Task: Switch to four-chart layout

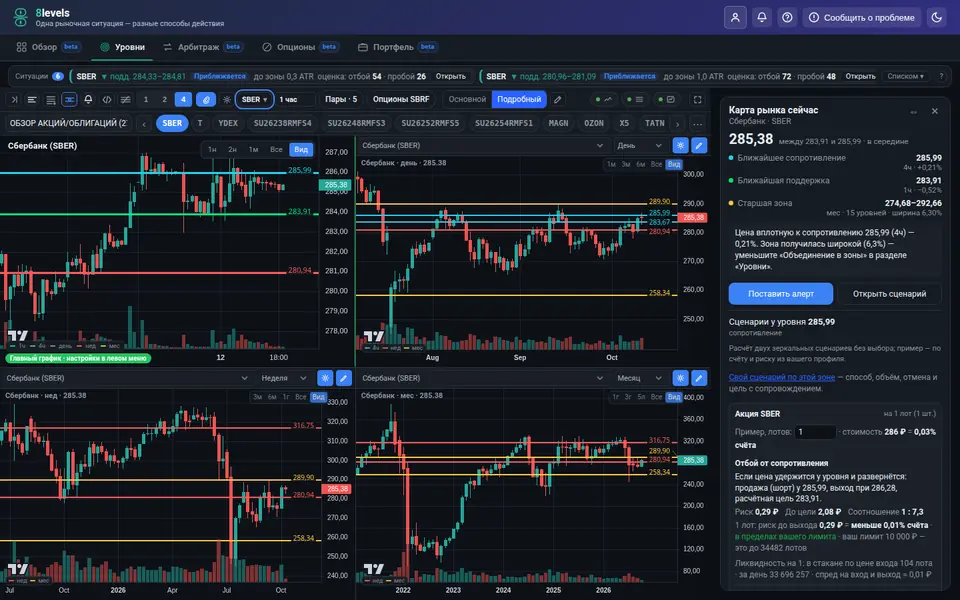Action: pos(183,99)
